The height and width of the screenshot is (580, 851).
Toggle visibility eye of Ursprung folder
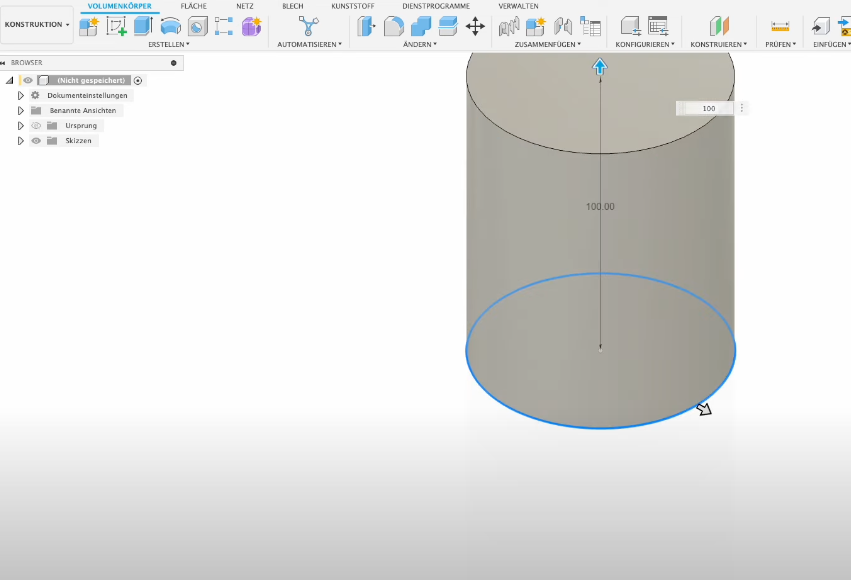click(36, 126)
